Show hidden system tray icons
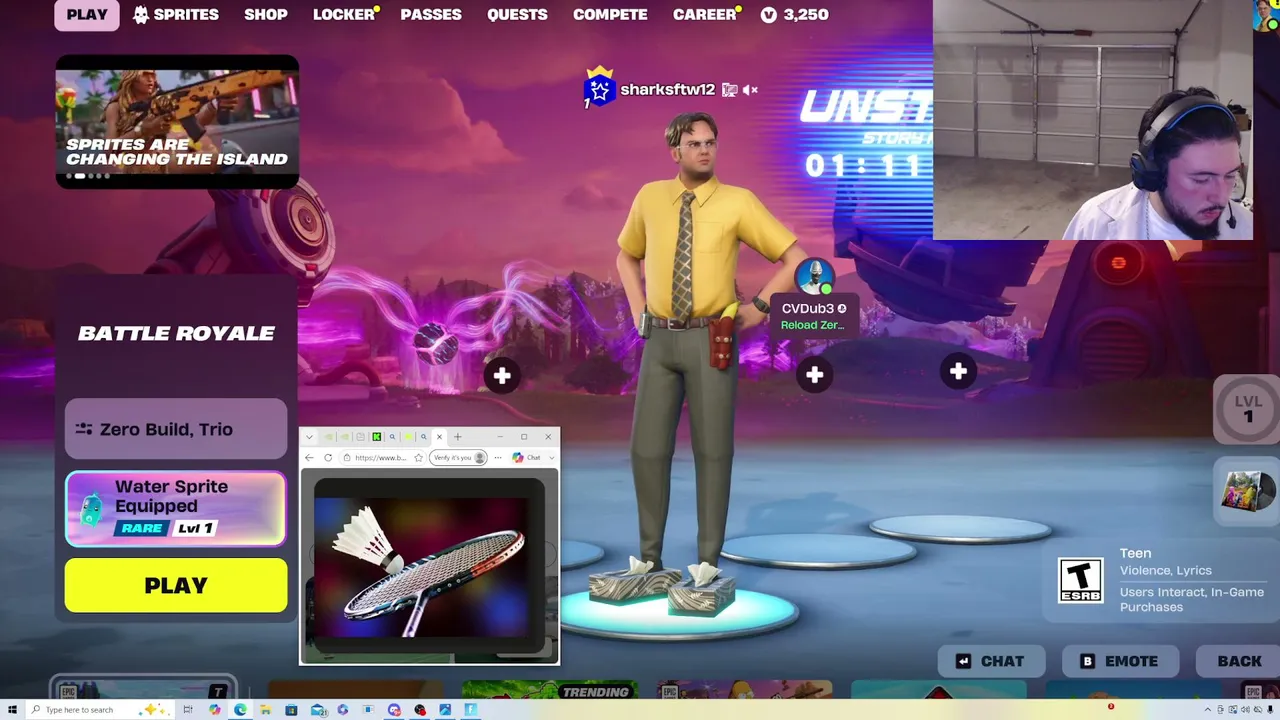 pyautogui.click(x=1207, y=710)
